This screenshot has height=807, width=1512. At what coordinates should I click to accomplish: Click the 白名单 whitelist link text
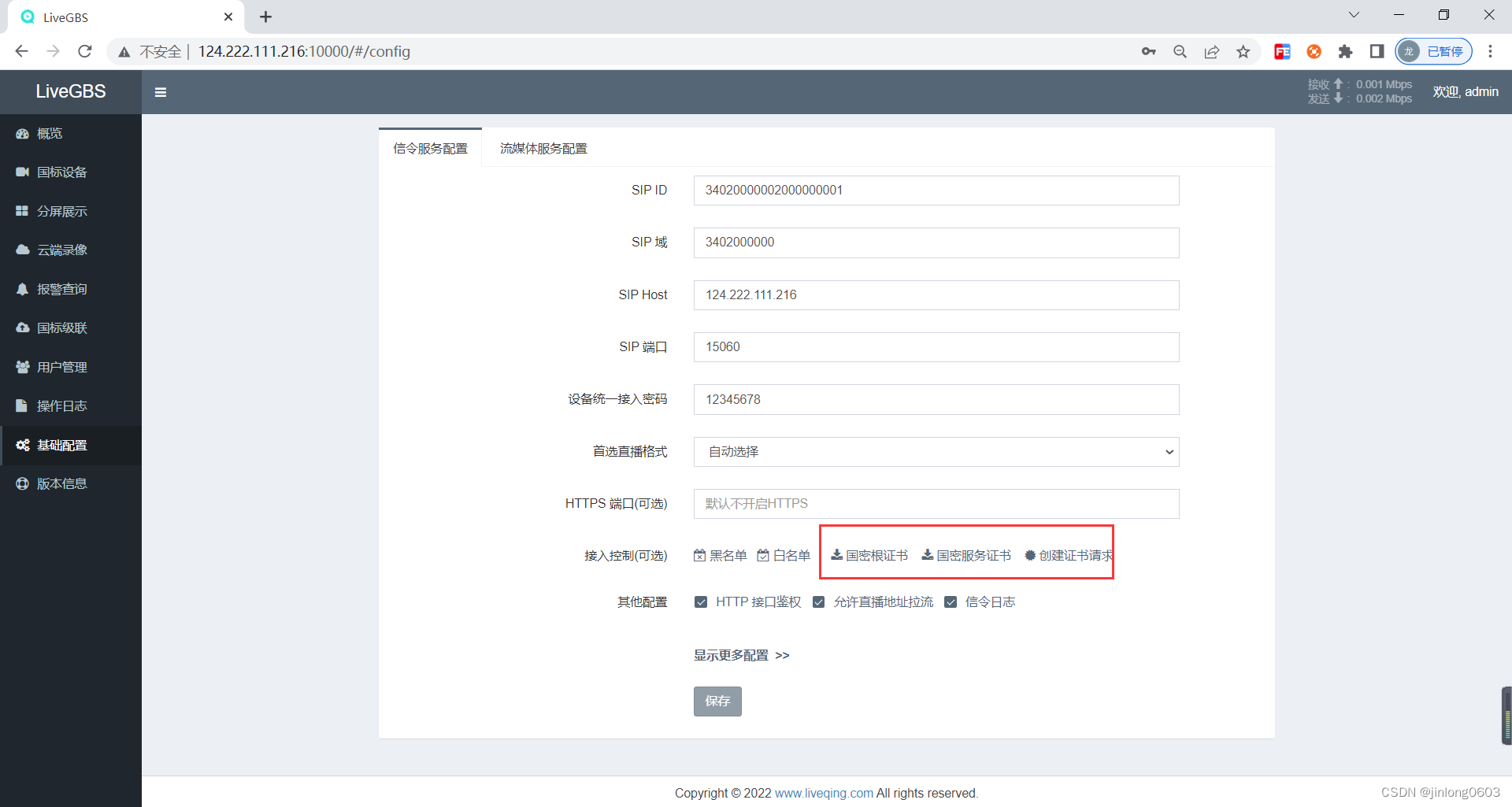click(x=791, y=556)
